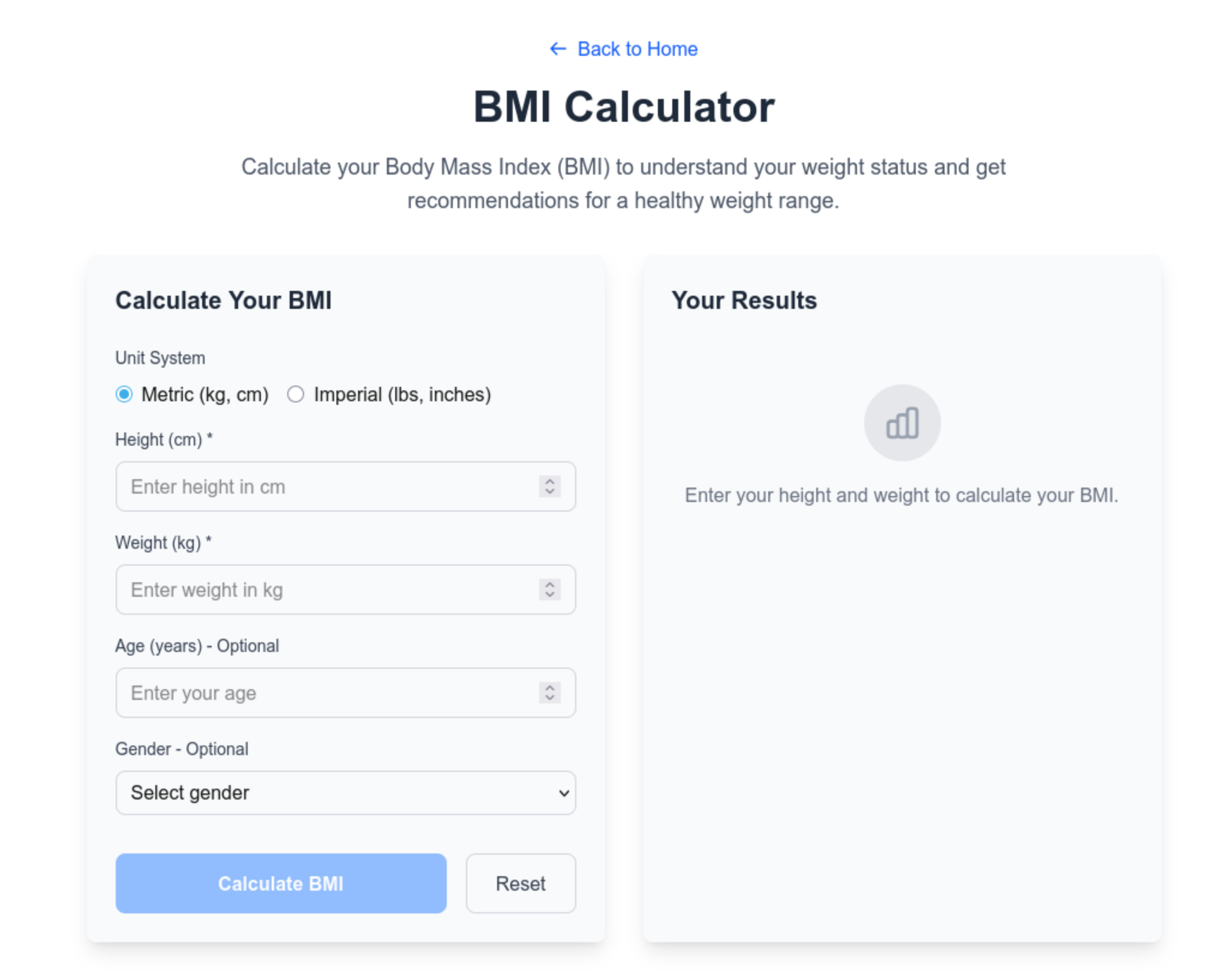This screenshot has width=1209, height=980.
Task: Click the back arrow icon
Action: point(558,49)
